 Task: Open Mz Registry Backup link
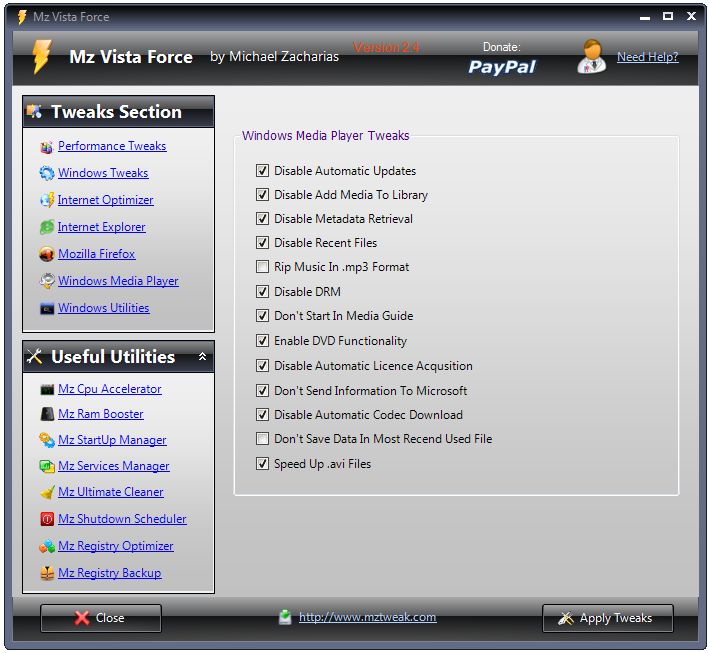(109, 573)
